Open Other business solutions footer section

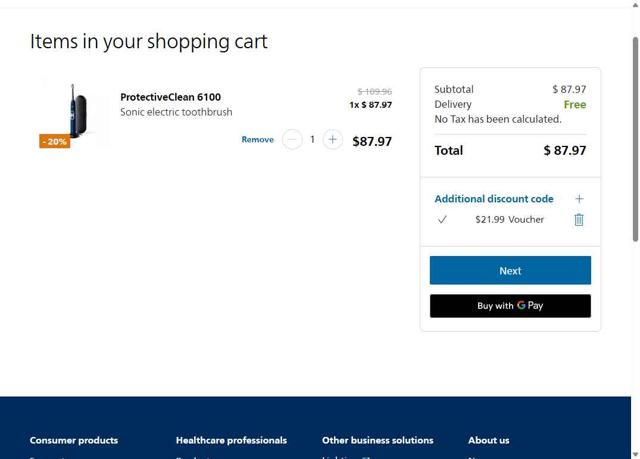(x=377, y=440)
